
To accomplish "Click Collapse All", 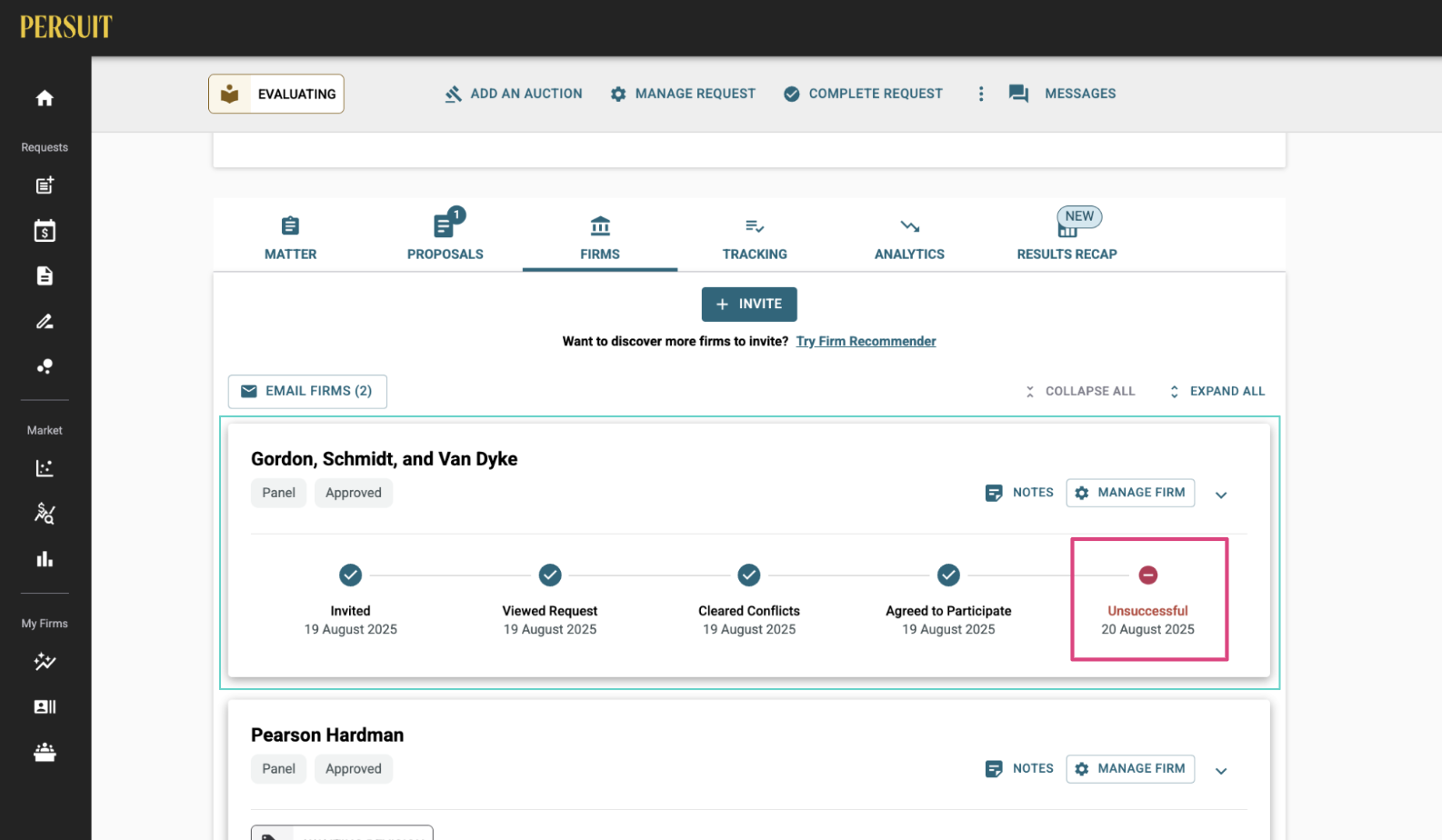I will point(1080,391).
